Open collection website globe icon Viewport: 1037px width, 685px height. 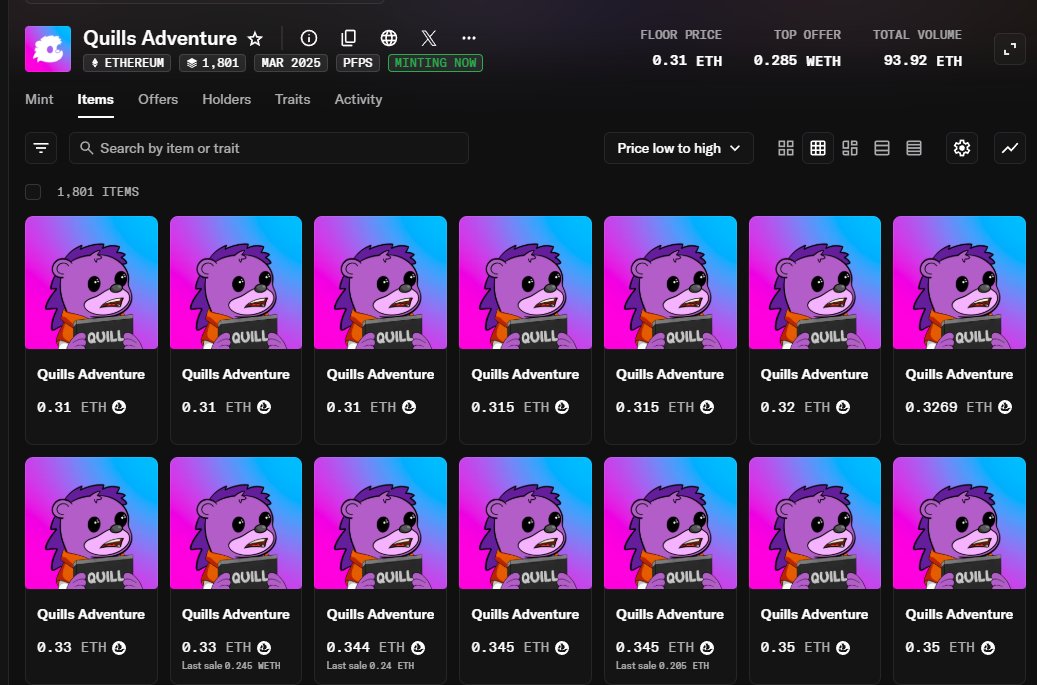[x=389, y=38]
